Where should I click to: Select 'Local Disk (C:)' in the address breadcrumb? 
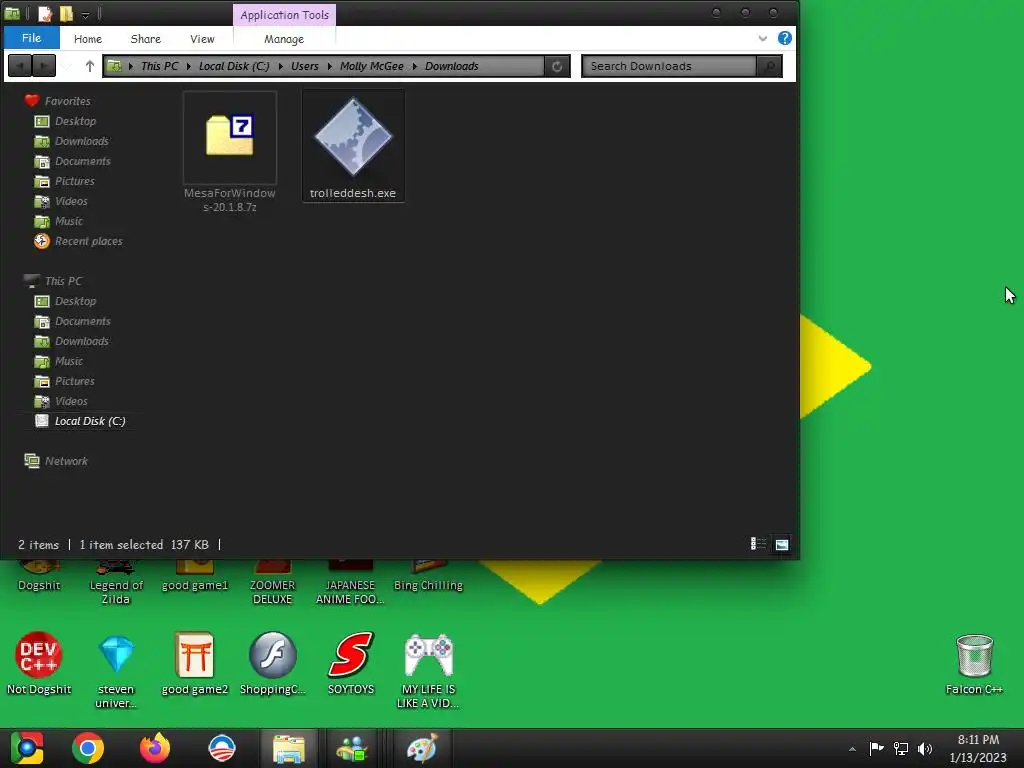[x=234, y=66]
